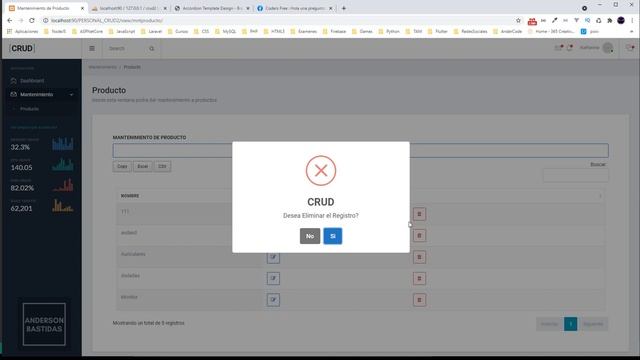Viewport: 640px width, 360px height.
Task: Open the NodeJS bookmarks folder
Action: pos(55,31)
